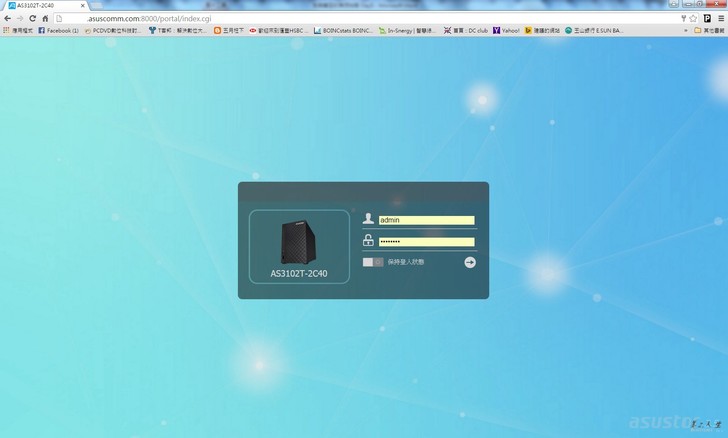Open the T-shaped icon bookmark
This screenshot has height=438, width=728.
tap(178, 30)
